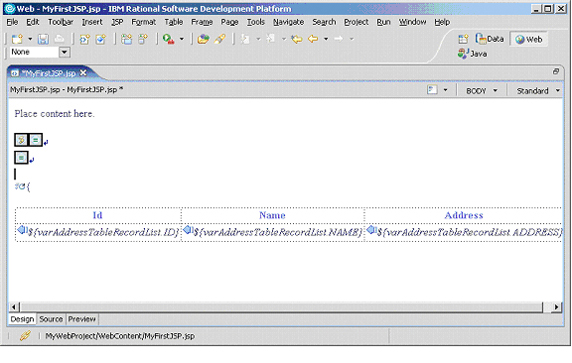
Task: Click the 'Place content here.' text
Action: tap(54, 114)
